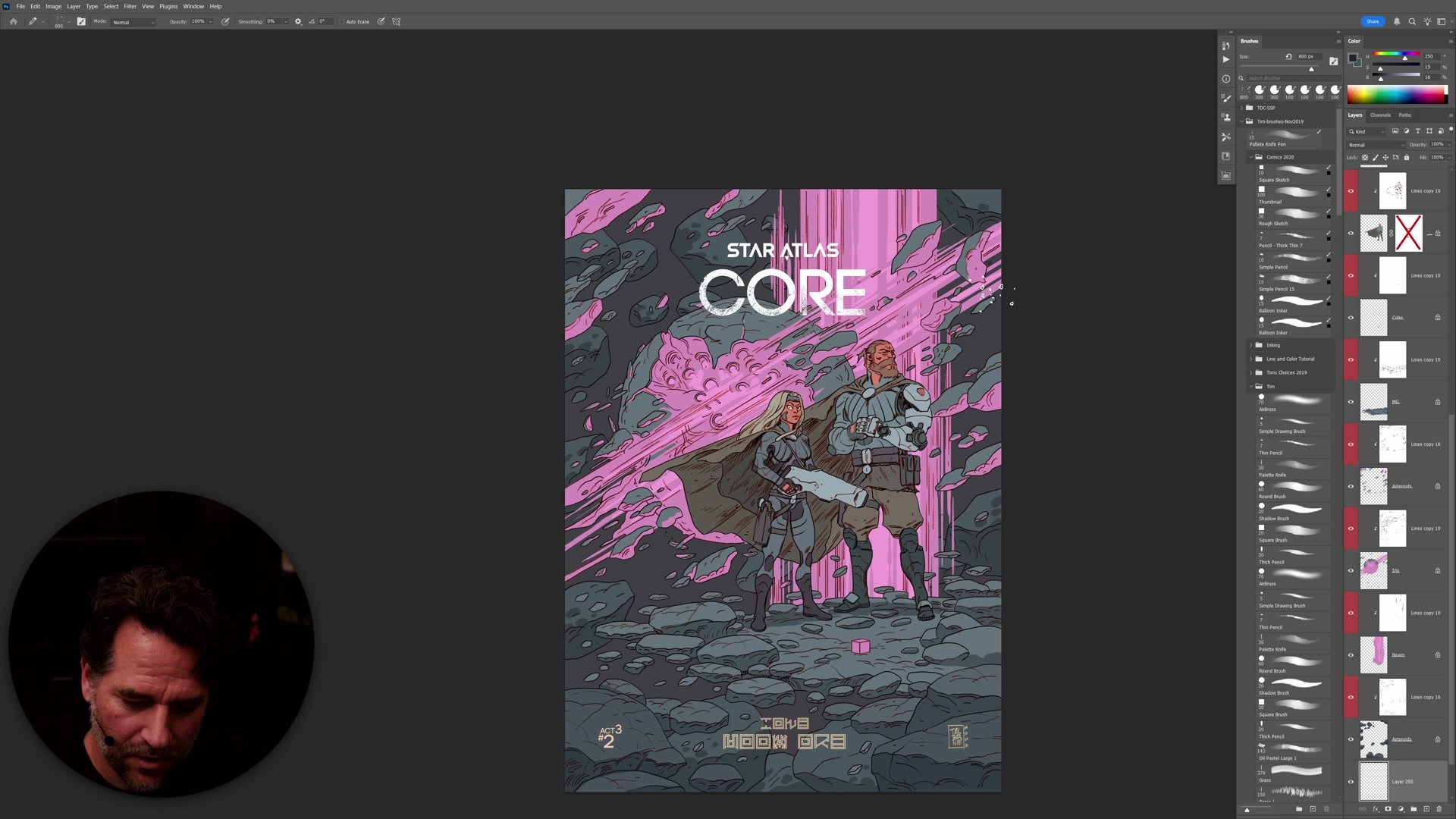Collapse the Comics 2020 brush group
This screenshot has height=819, width=1456.
click(1251, 157)
